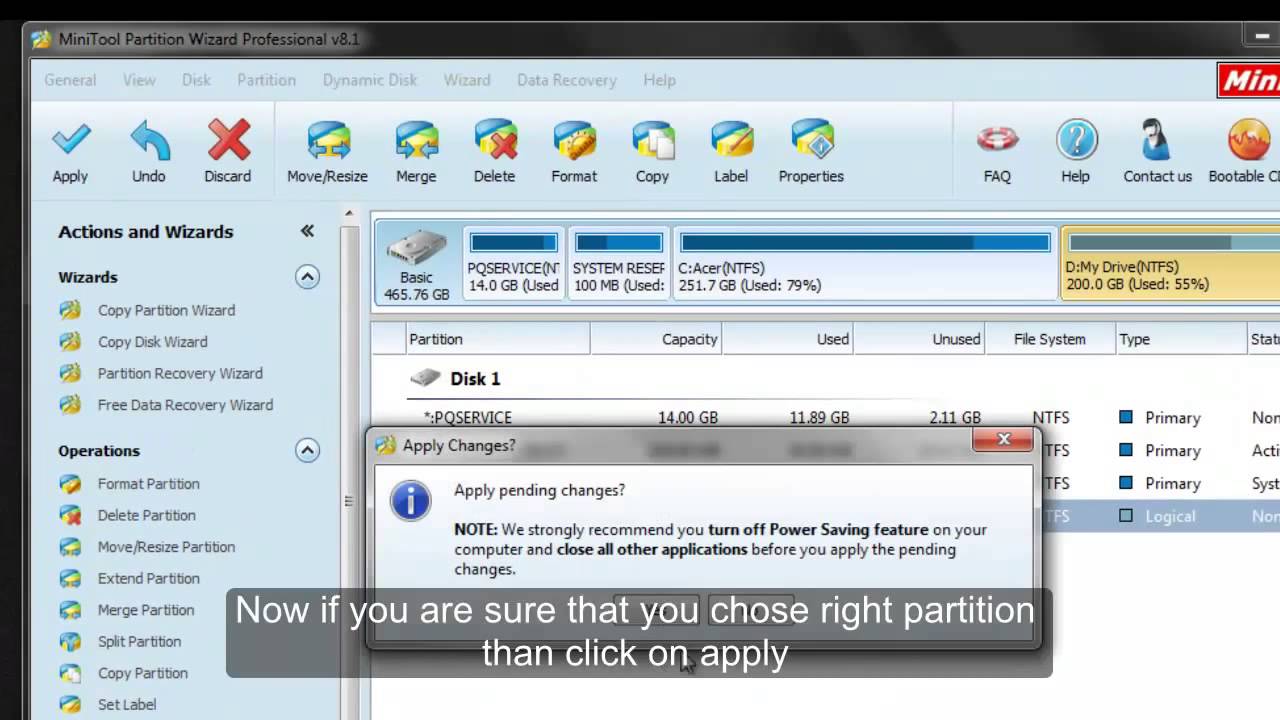The image size is (1280, 720).
Task: Open the Help menu
Action: click(659, 80)
